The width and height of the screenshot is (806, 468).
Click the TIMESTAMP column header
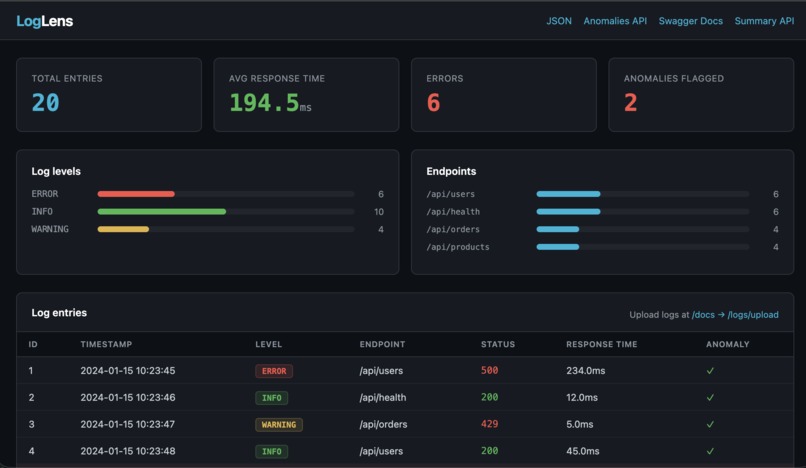tap(106, 344)
